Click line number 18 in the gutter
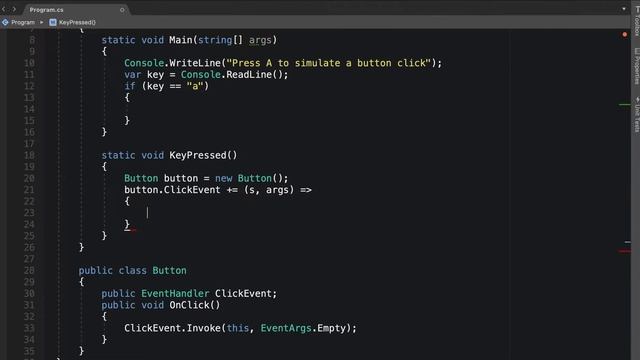 coord(29,155)
